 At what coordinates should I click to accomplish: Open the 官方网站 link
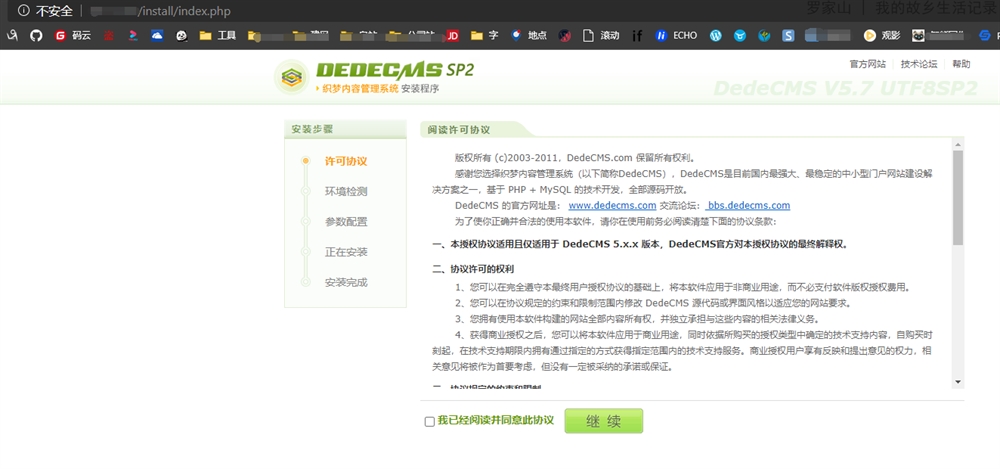tap(867, 64)
